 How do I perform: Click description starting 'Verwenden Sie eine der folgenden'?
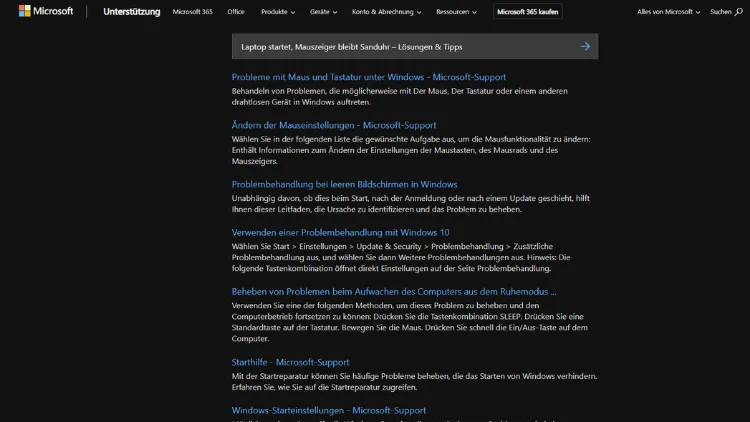(x=409, y=322)
